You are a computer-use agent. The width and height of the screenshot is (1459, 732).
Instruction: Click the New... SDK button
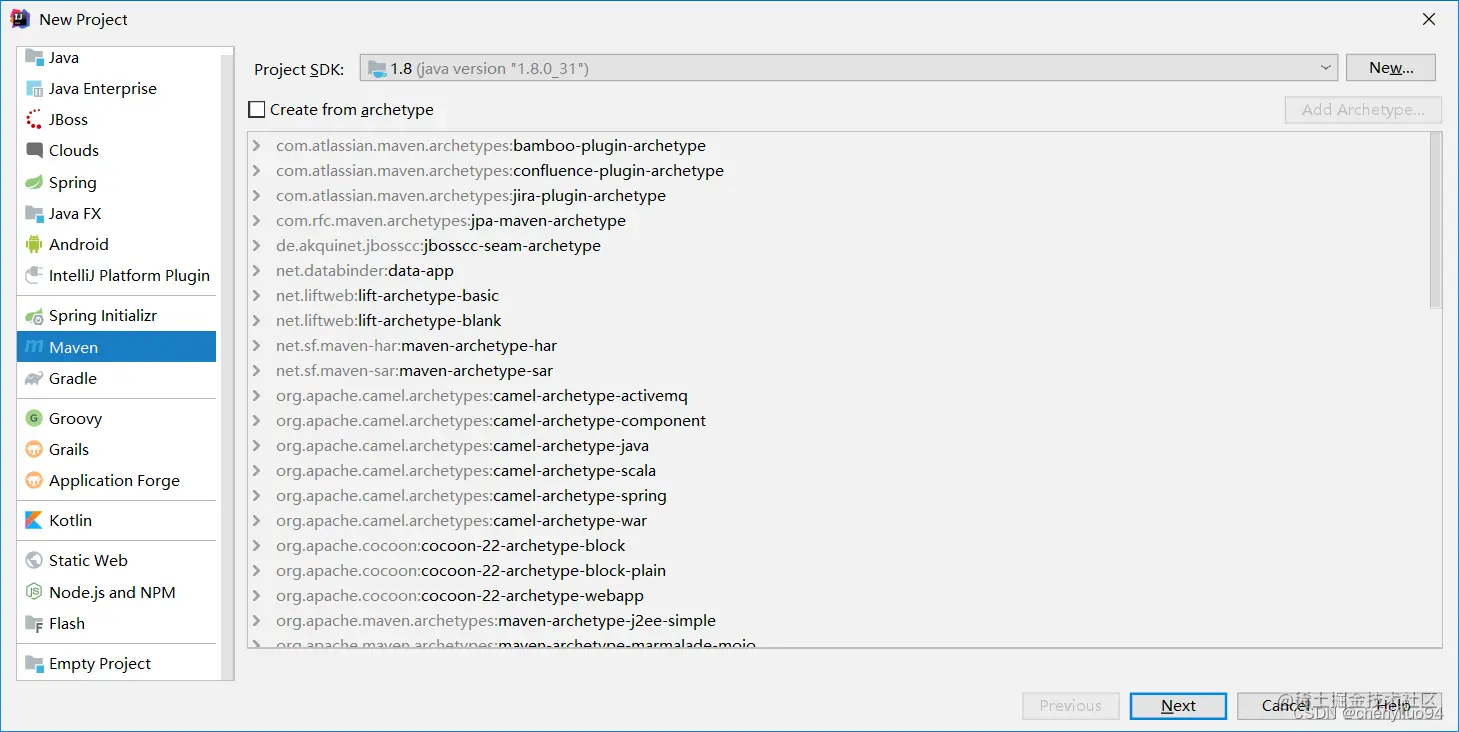(x=1391, y=68)
